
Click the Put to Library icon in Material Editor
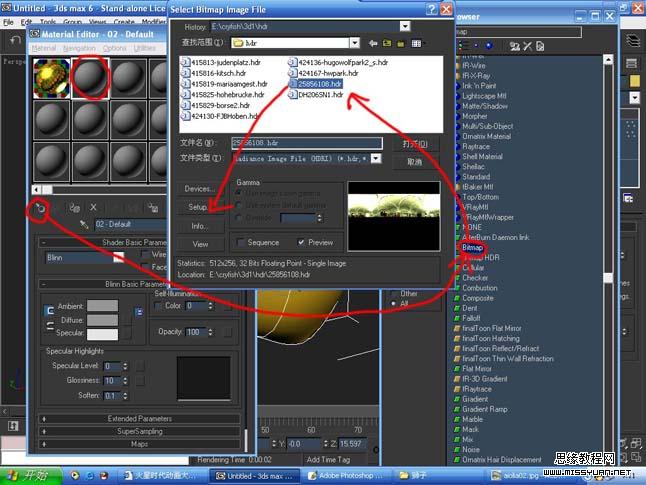[x=153, y=208]
